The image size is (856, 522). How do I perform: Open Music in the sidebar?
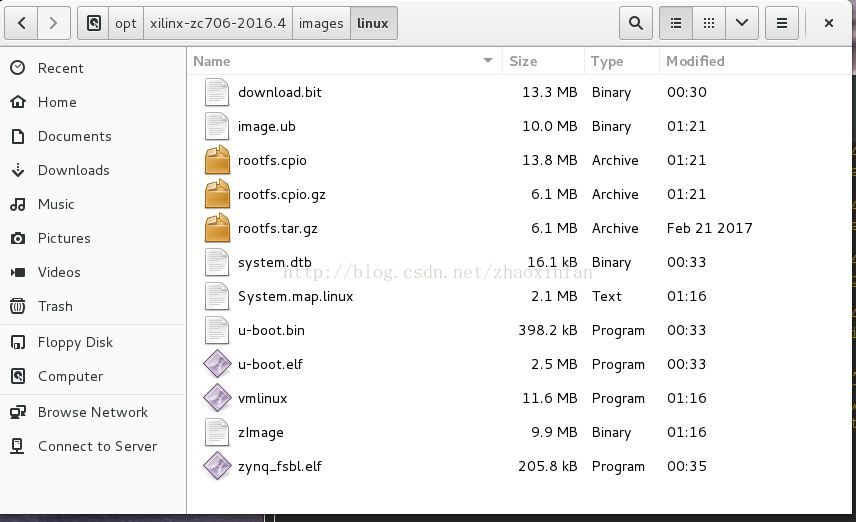point(93,204)
